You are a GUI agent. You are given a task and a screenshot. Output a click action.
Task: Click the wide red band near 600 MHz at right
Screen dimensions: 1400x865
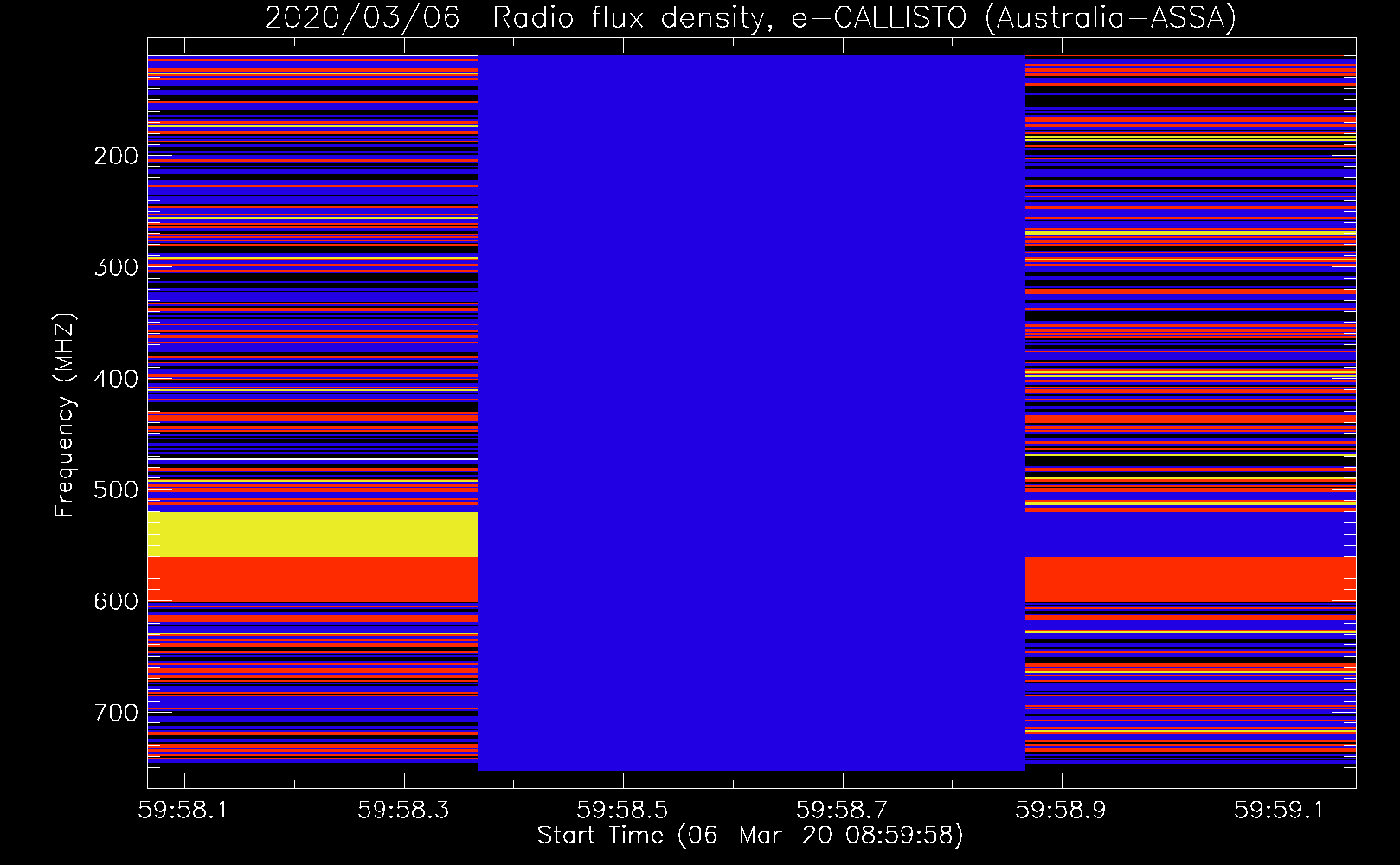1190,580
